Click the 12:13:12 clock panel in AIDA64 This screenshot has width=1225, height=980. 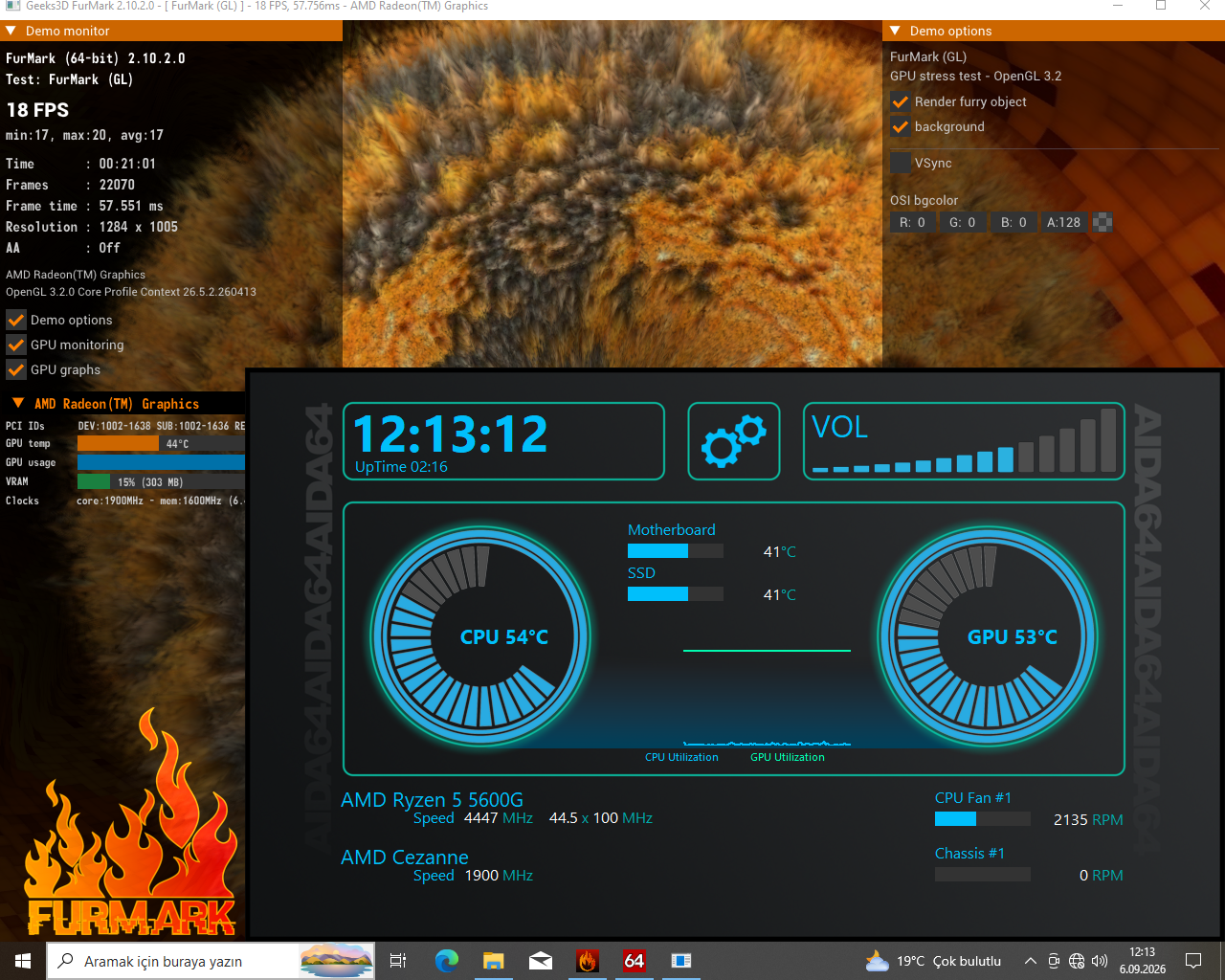point(503,441)
